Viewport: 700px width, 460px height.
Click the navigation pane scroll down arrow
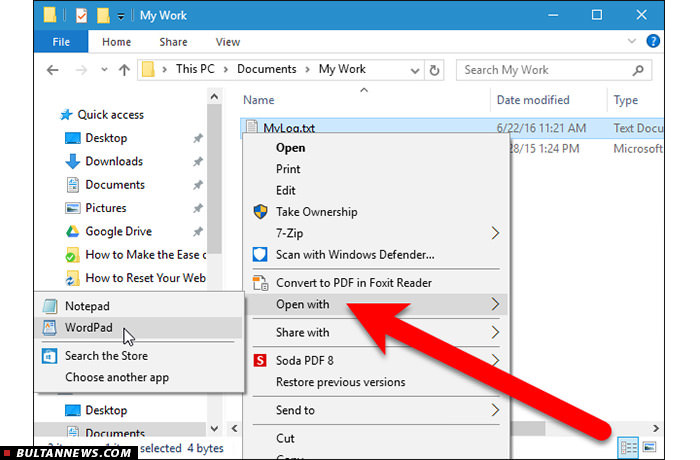(x=214, y=429)
